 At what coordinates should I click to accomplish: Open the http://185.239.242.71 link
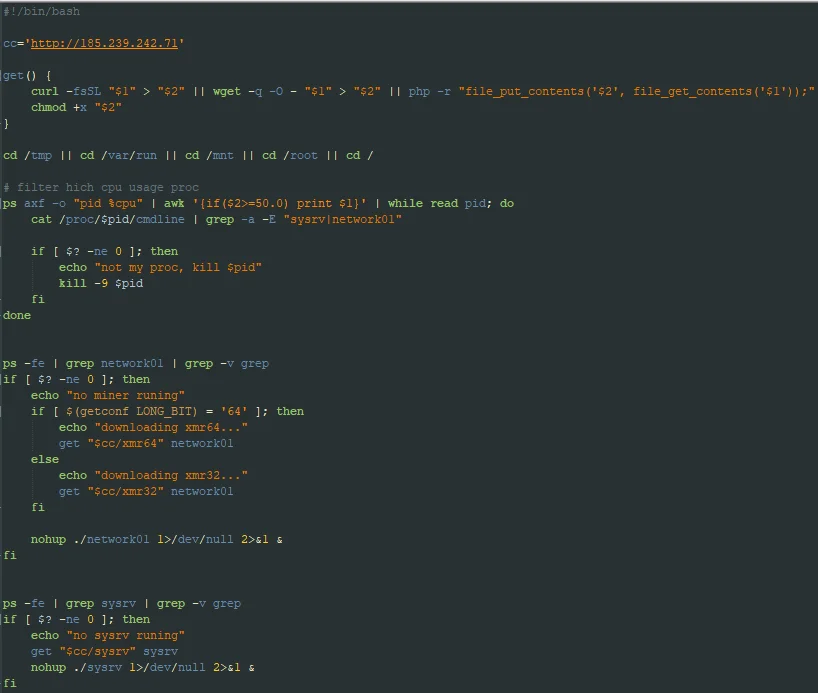pyautogui.click(x=104, y=43)
